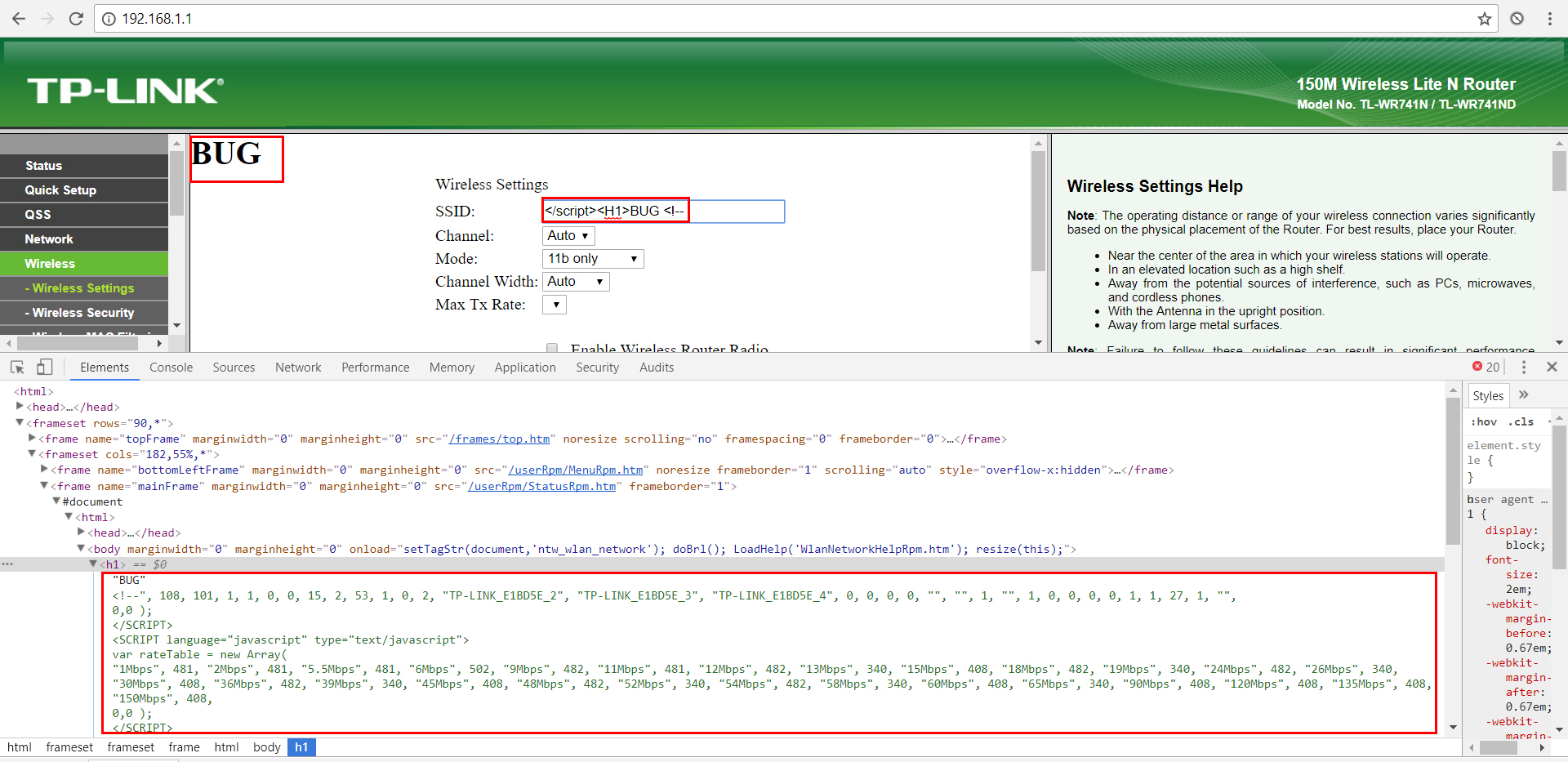
Task: Expand the bottomLeftFrame node
Action: [x=44, y=470]
